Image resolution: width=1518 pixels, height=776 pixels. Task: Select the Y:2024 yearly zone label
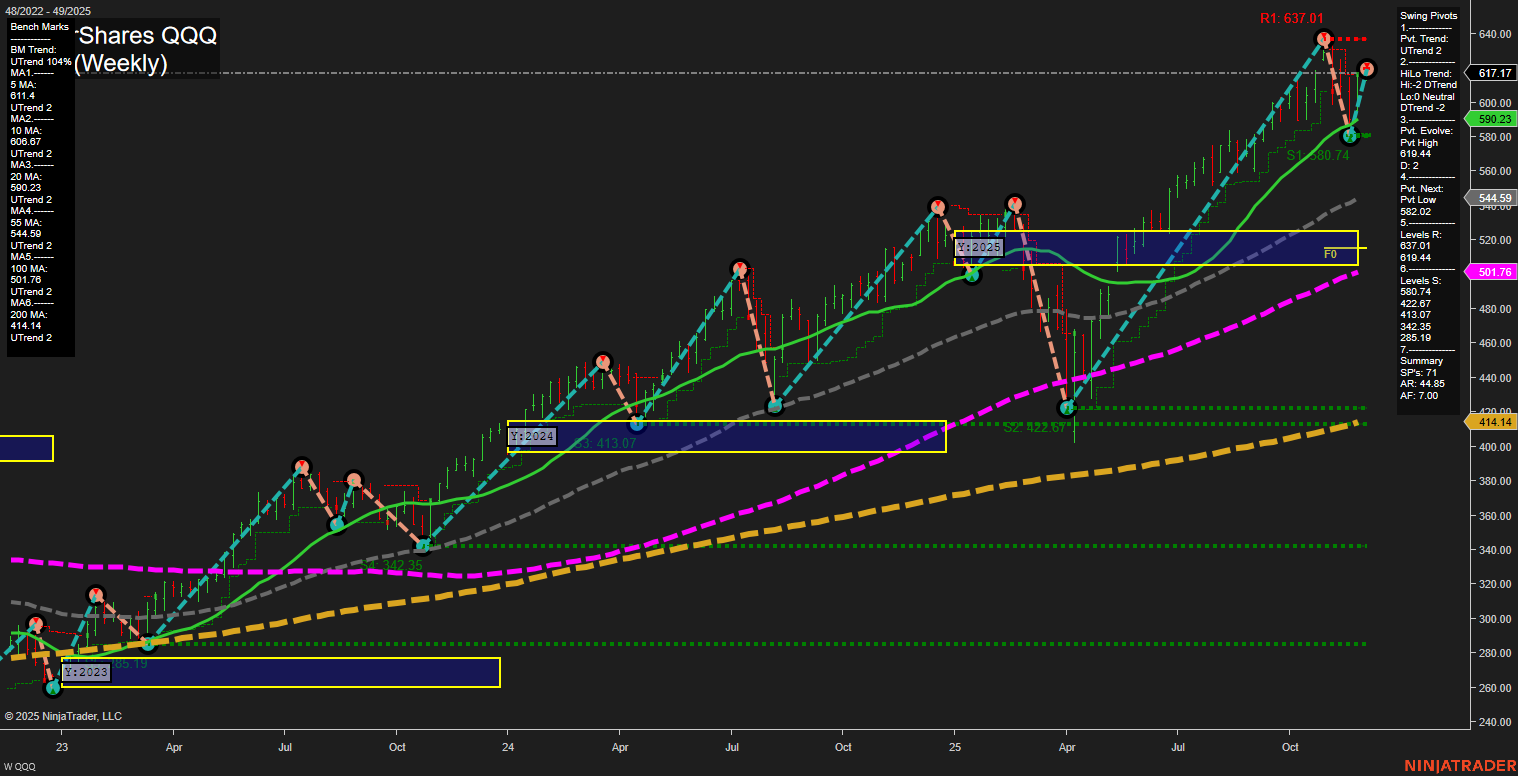[531, 437]
